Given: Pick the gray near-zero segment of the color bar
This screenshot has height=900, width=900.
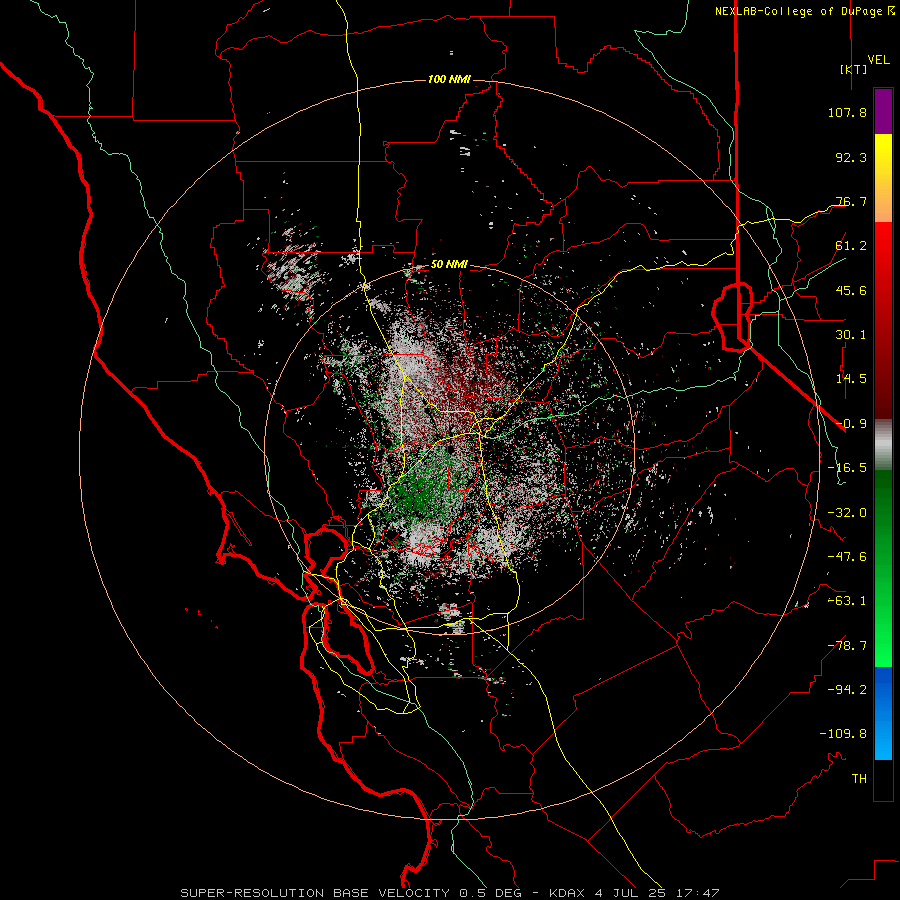Looking at the screenshot, I should pos(883,444).
